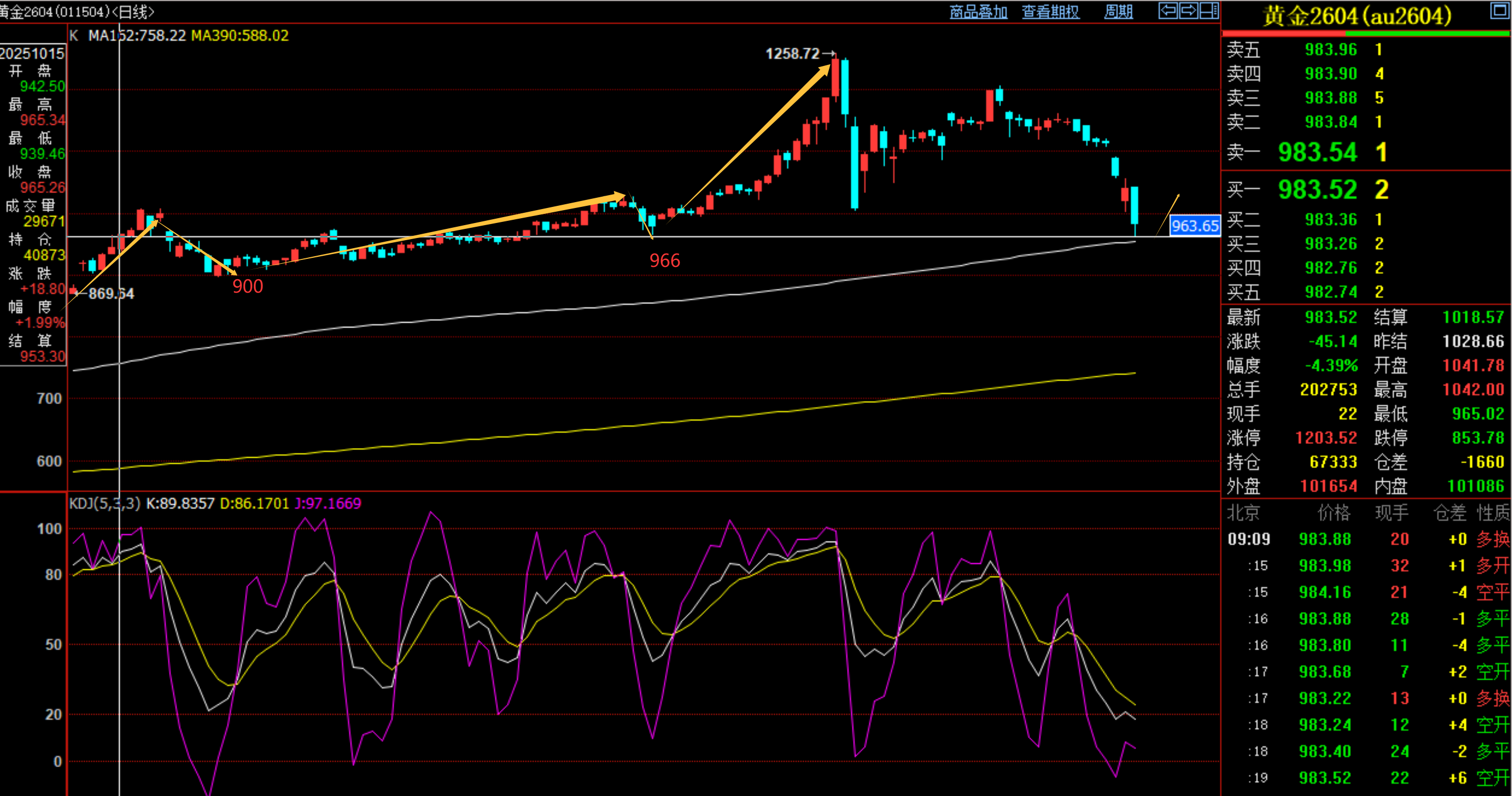1512x796 pixels.
Task: Click the MA152 moving average label
Action: pyautogui.click(x=137, y=36)
